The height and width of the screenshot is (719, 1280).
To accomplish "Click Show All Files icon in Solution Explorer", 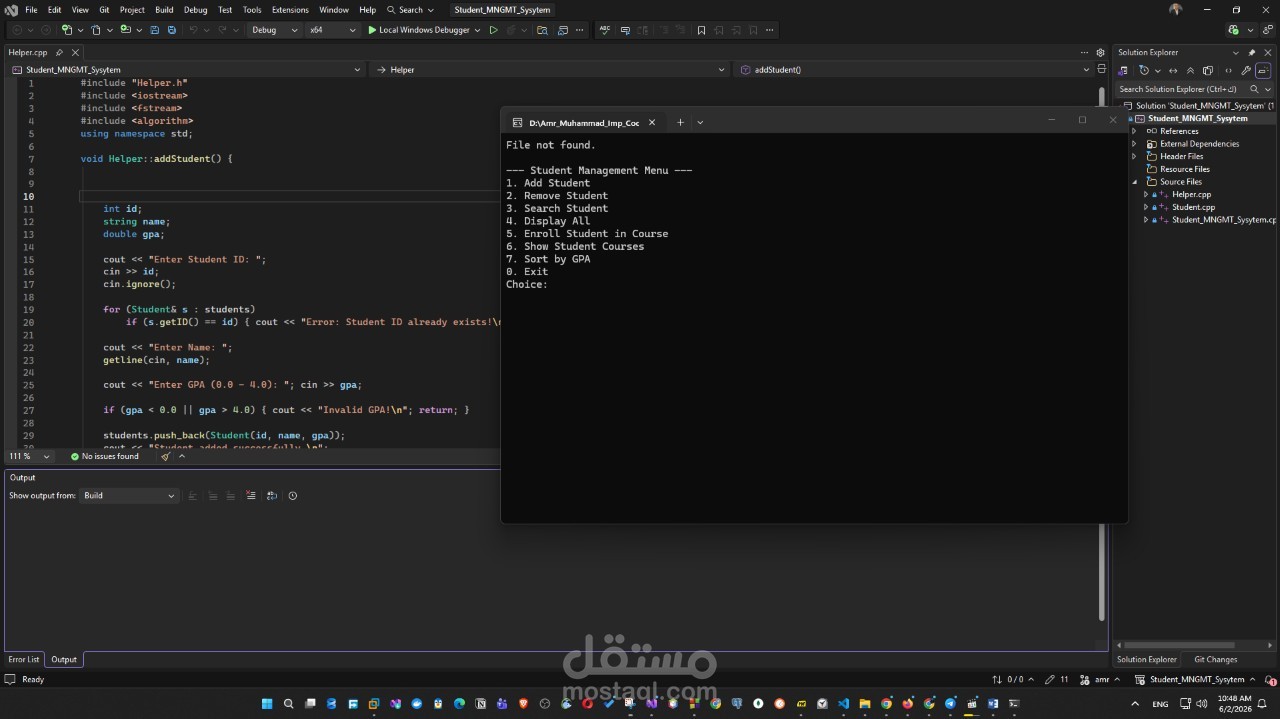I will (1208, 71).
